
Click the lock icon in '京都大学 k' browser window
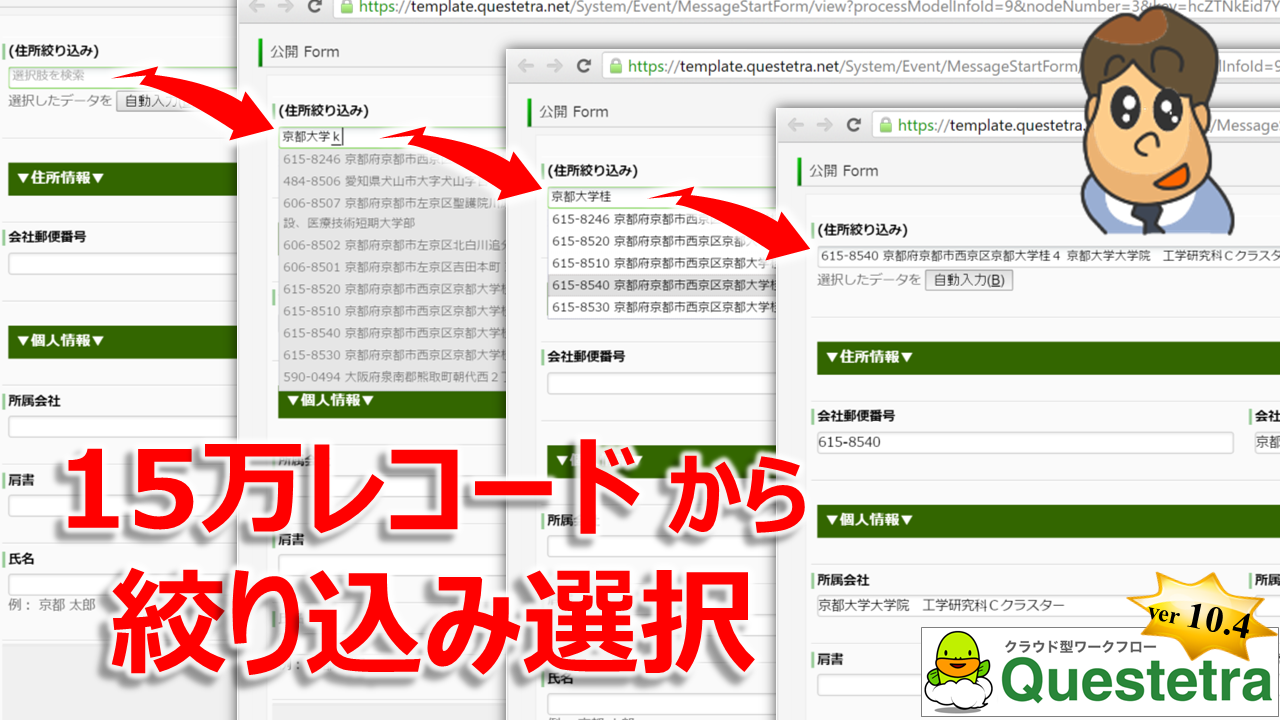coord(347,7)
